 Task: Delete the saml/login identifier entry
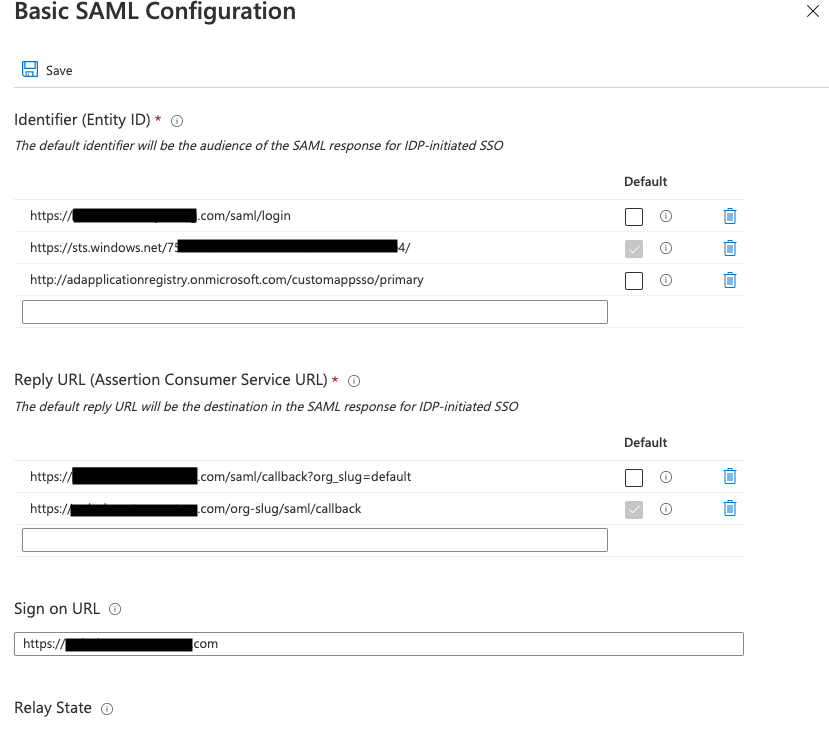tap(730, 216)
